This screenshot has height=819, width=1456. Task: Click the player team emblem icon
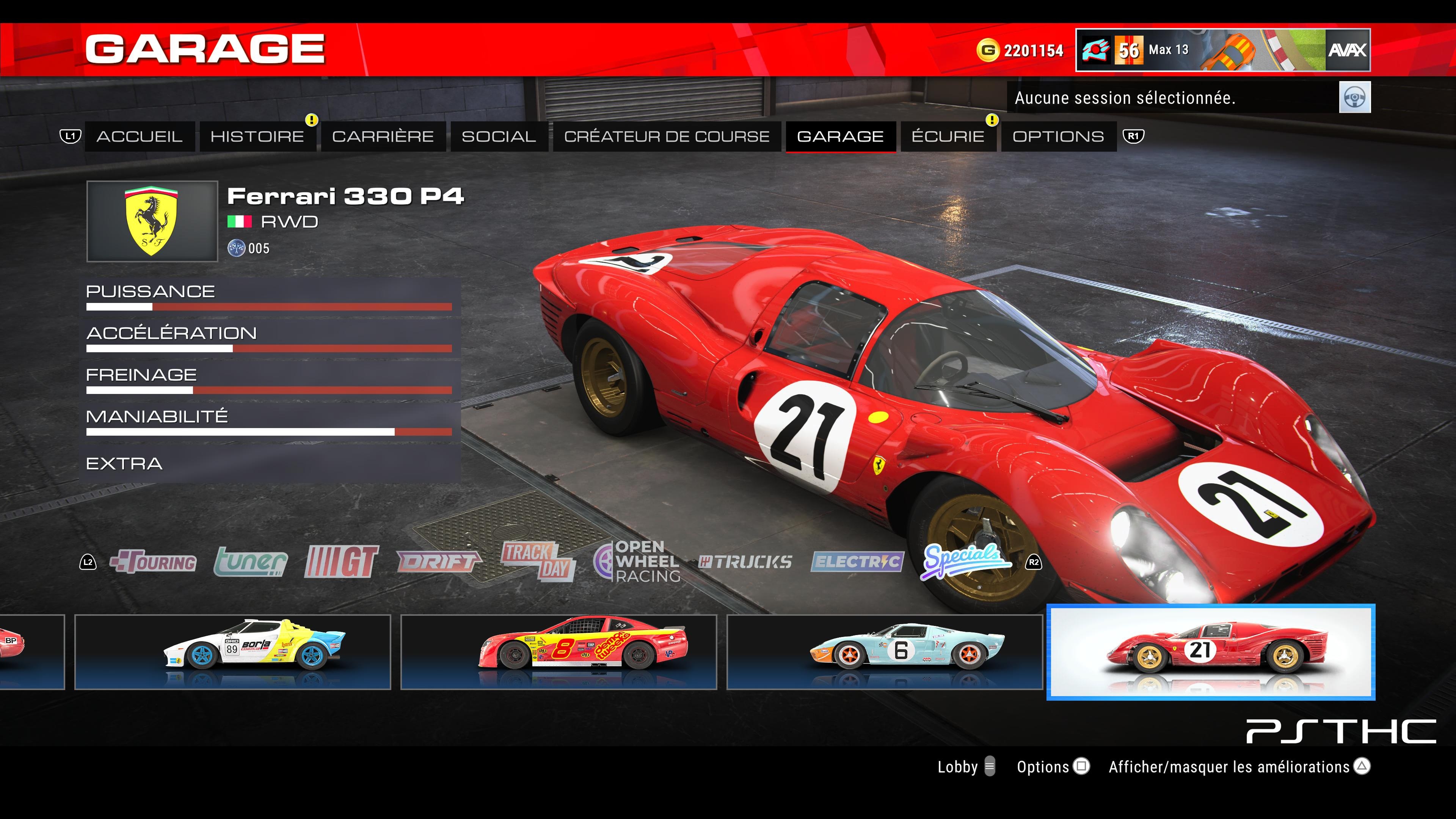click(1095, 50)
